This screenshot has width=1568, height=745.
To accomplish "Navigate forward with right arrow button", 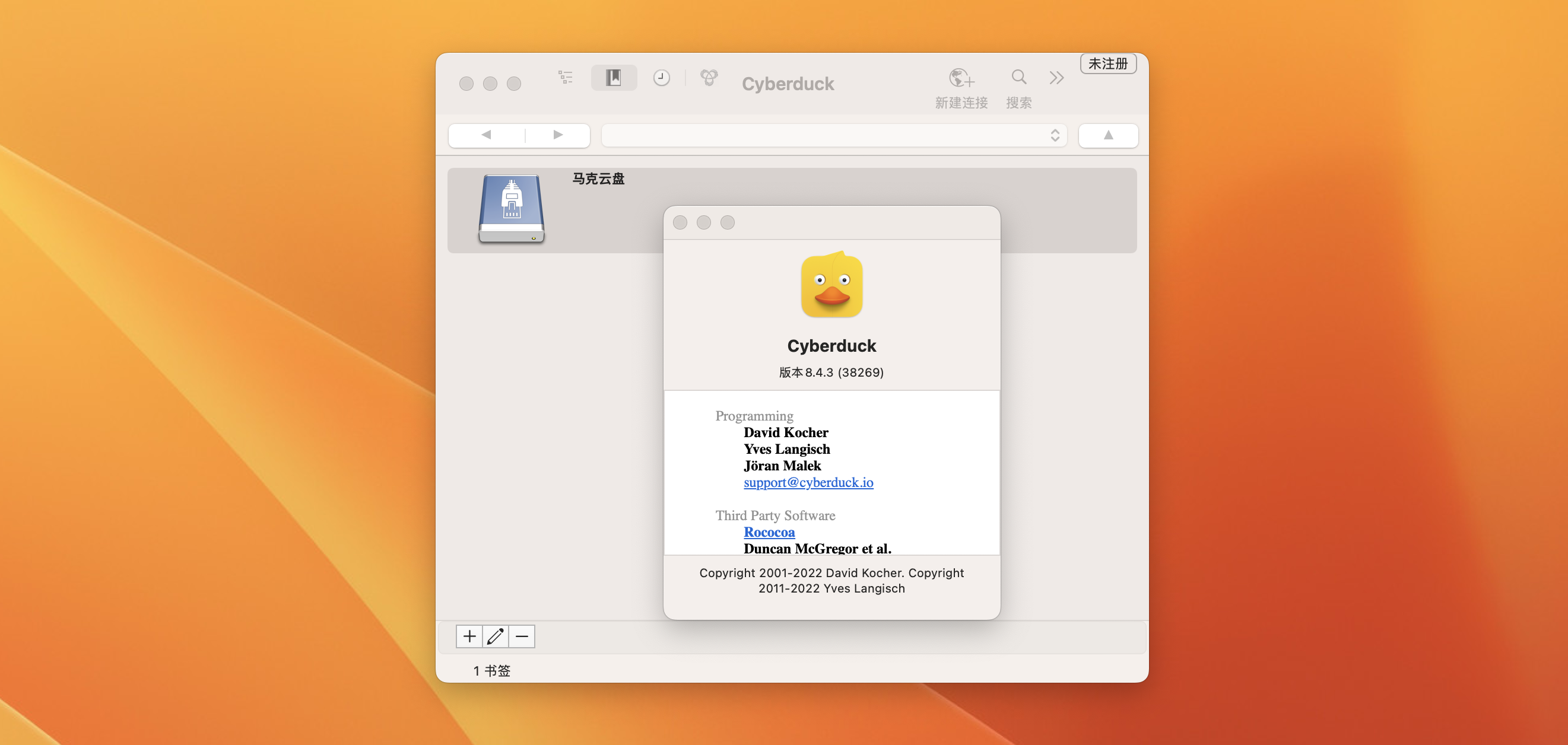I will pos(557,135).
